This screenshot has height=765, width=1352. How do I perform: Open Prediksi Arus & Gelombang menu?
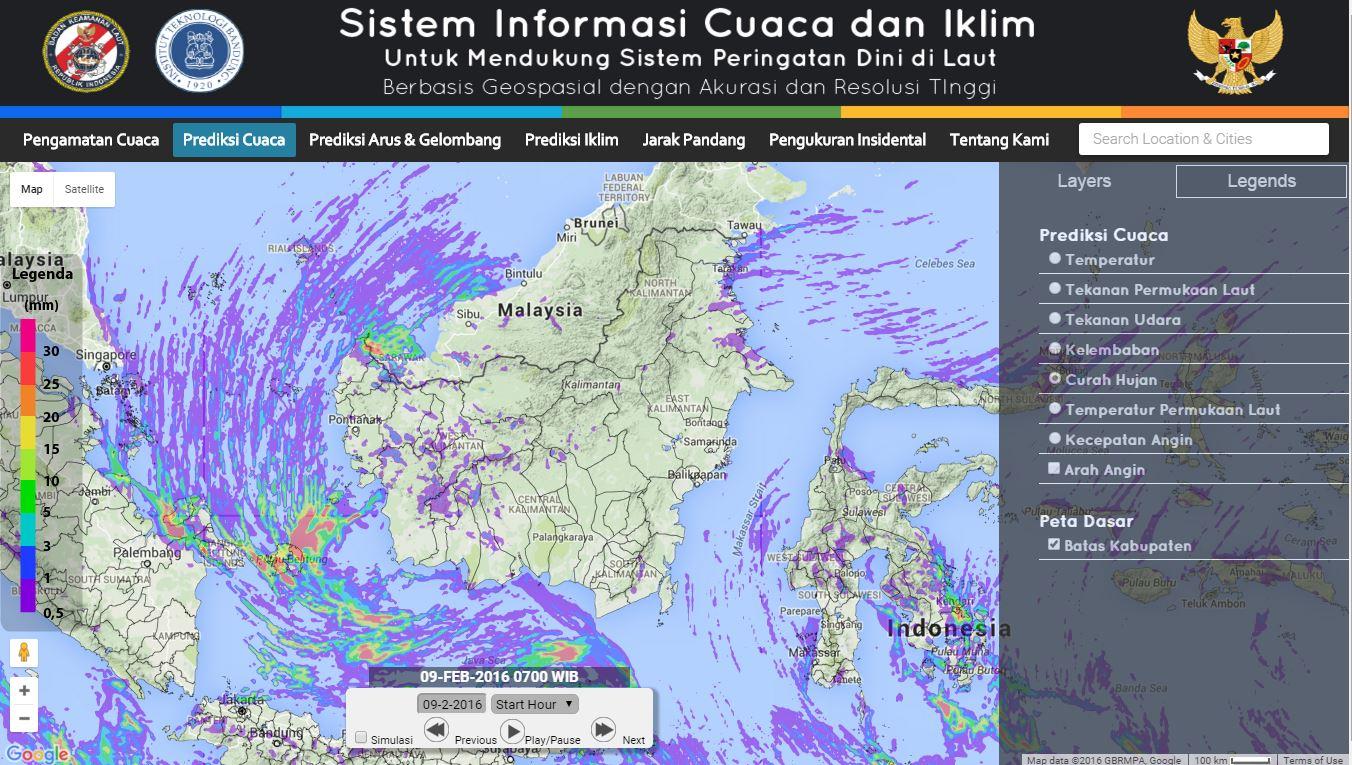pos(405,140)
